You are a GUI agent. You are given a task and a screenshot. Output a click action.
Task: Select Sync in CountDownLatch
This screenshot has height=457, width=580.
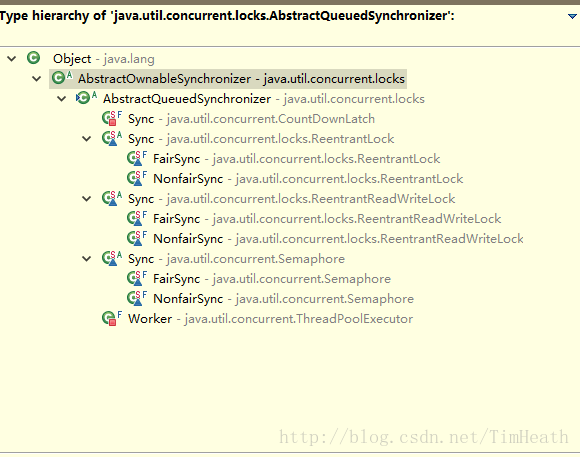251,119
